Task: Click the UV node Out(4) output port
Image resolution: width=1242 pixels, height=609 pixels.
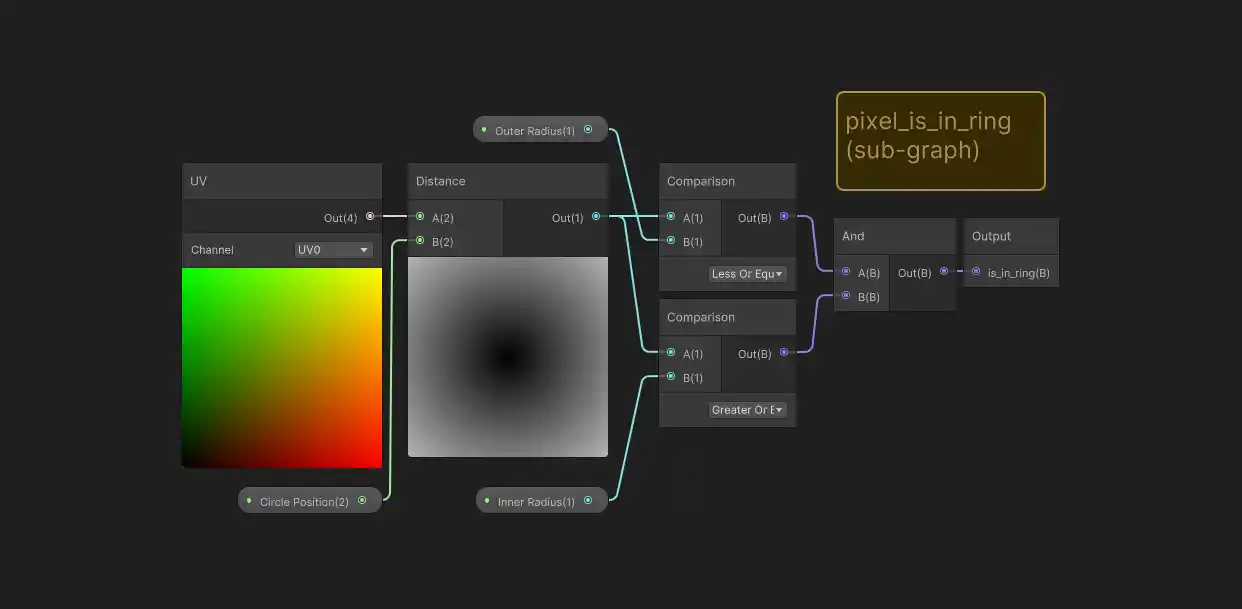Action: point(370,217)
